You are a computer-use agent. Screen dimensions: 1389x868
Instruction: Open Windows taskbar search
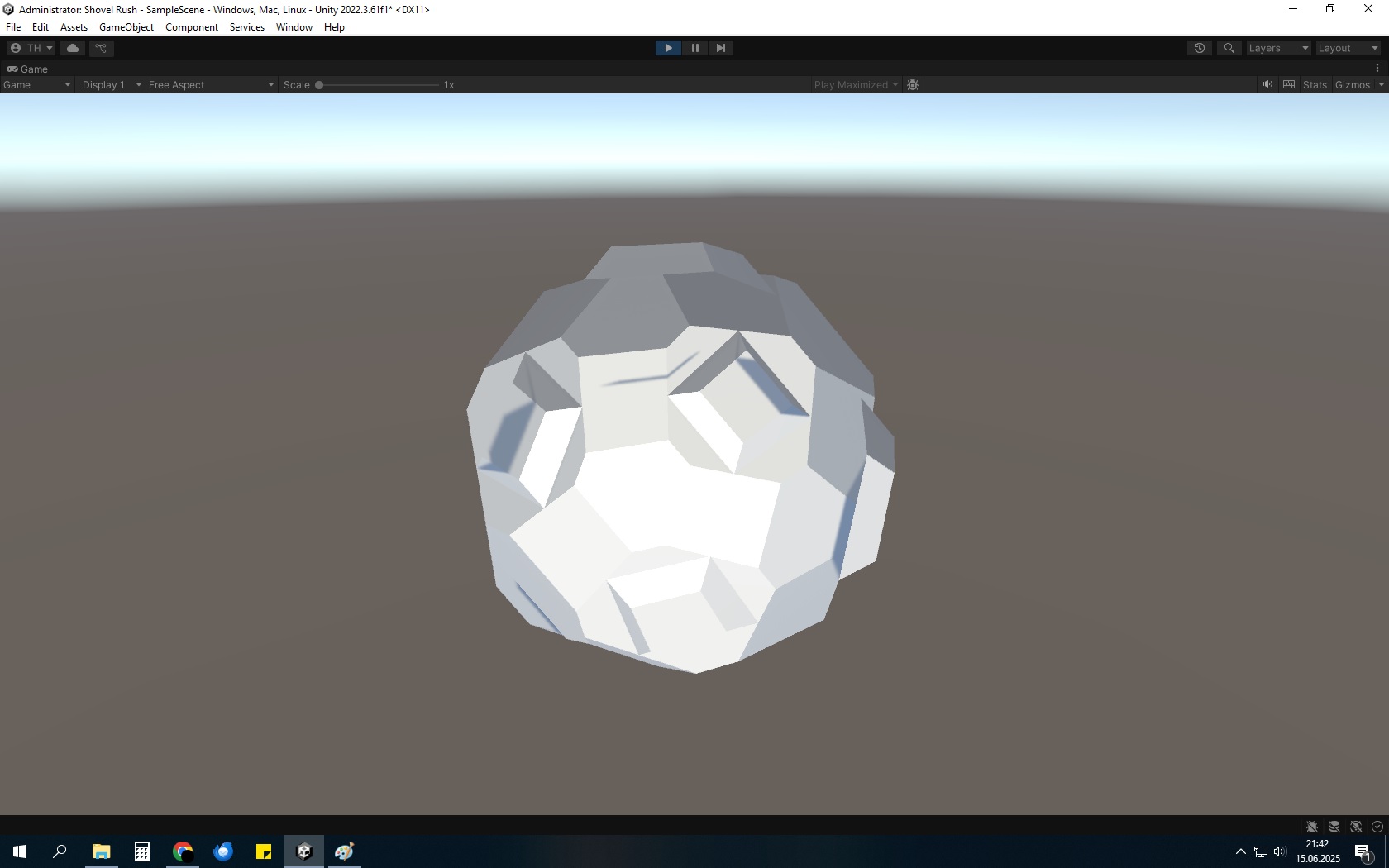point(60,851)
